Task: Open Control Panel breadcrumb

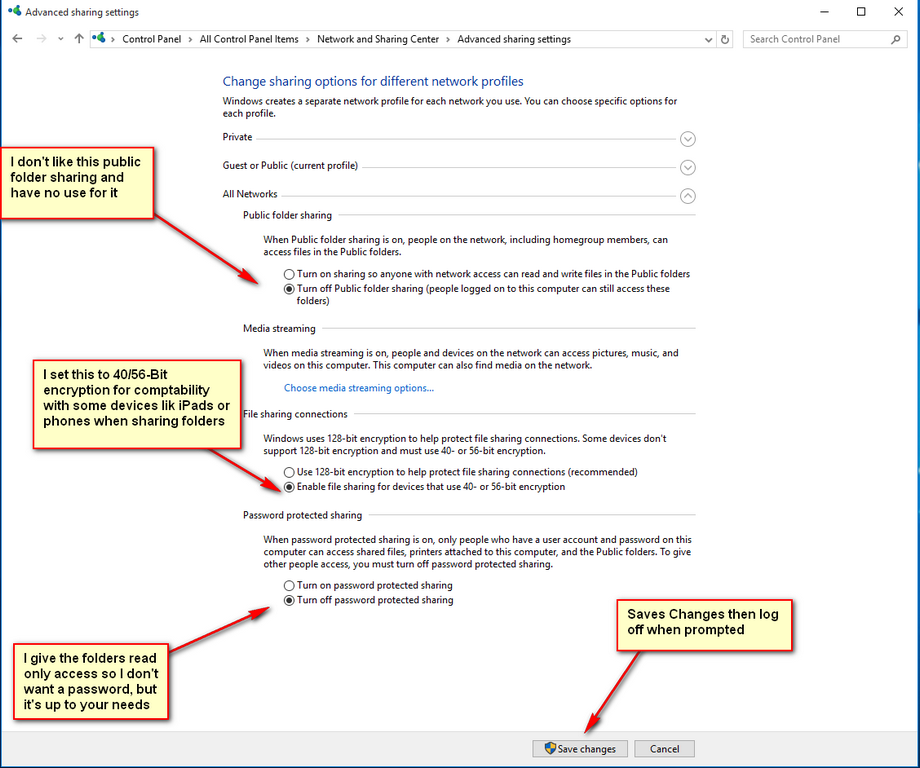Action: pos(151,39)
